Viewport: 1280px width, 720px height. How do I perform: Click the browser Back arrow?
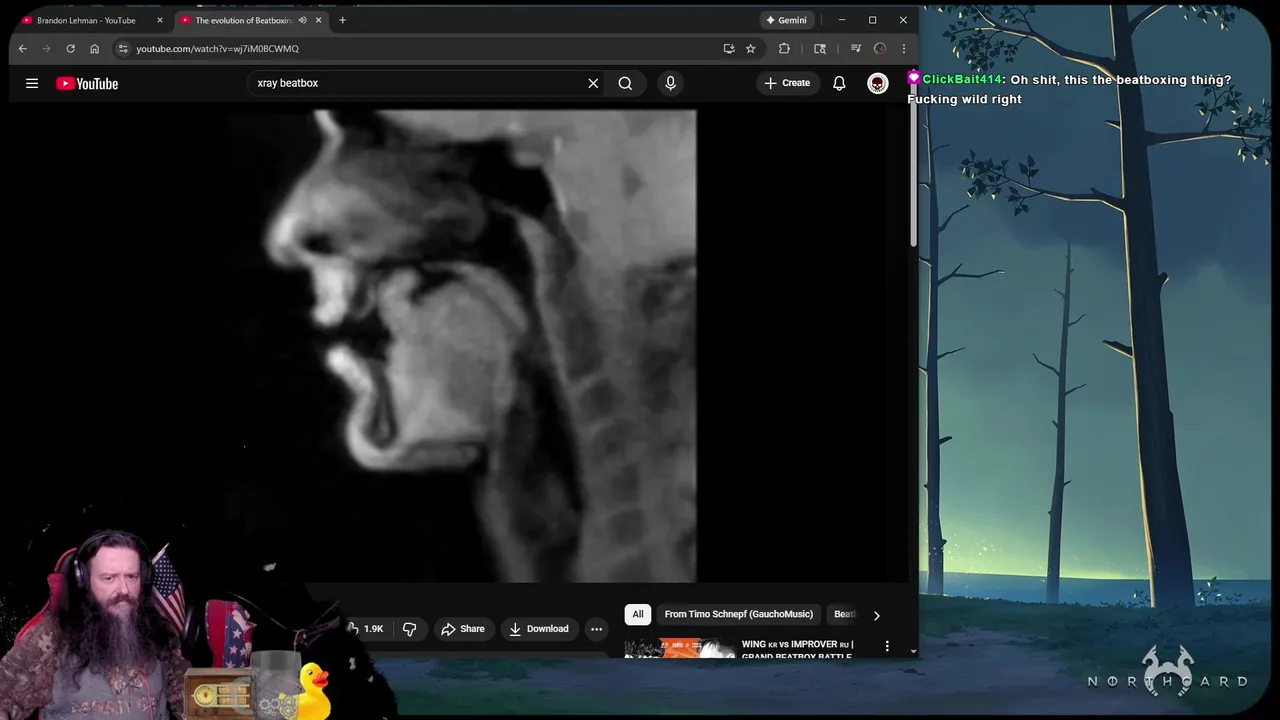coord(23,48)
